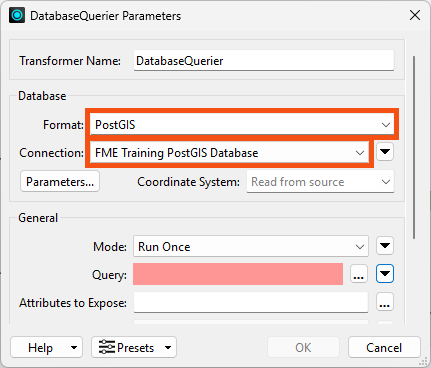
Task: Open the Help button dropdown arrow
Action: click(x=74, y=348)
